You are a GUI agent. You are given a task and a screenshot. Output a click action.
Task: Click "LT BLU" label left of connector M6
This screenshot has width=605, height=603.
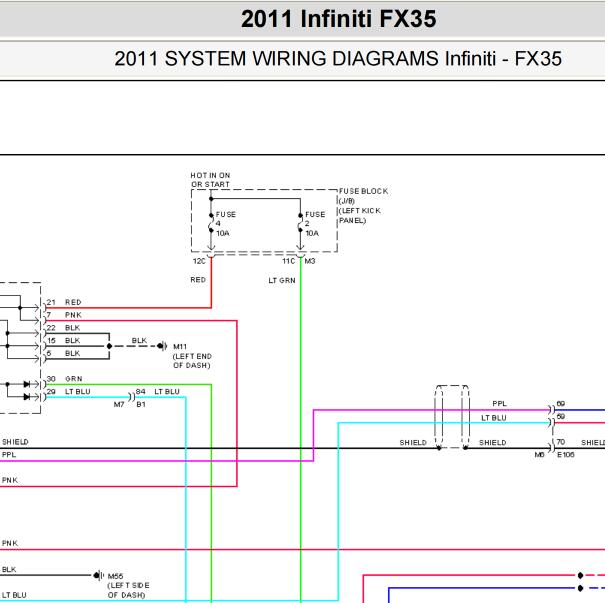(x=493, y=418)
